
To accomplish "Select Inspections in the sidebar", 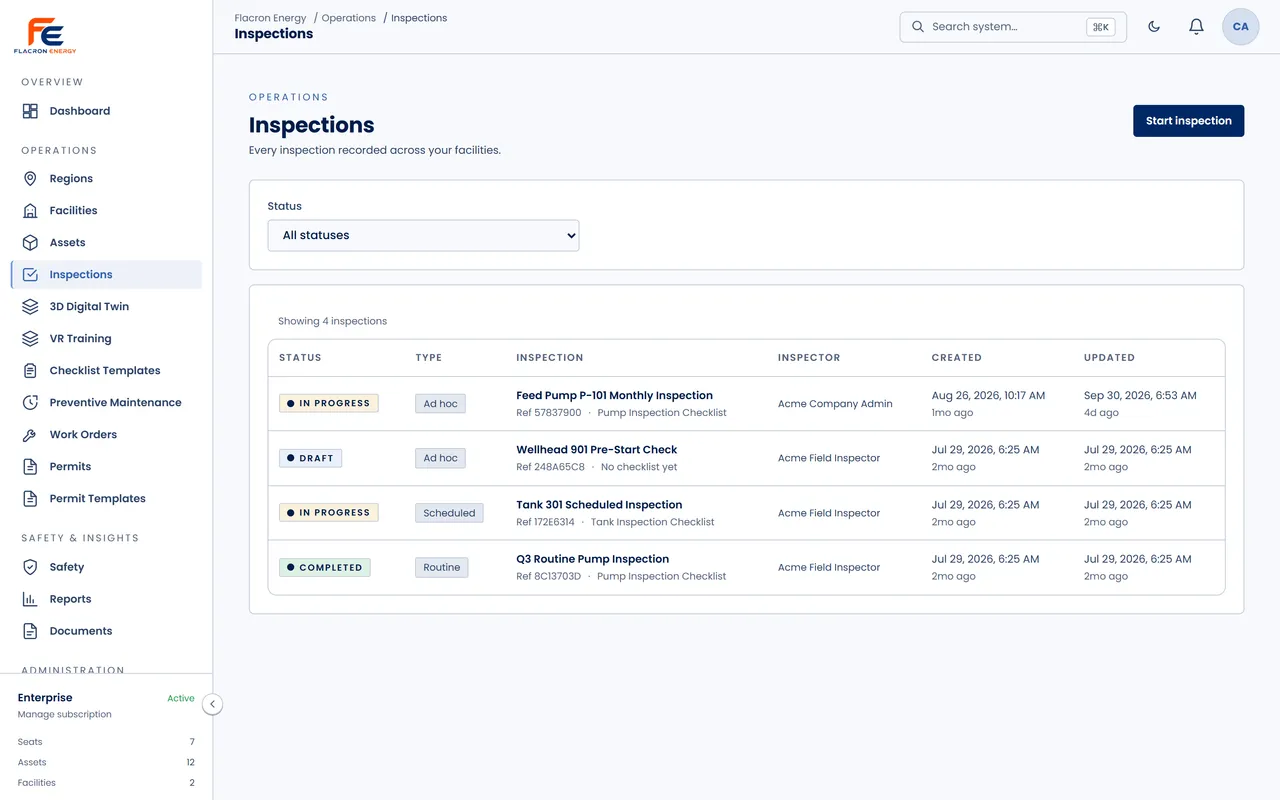I will pos(106,275).
